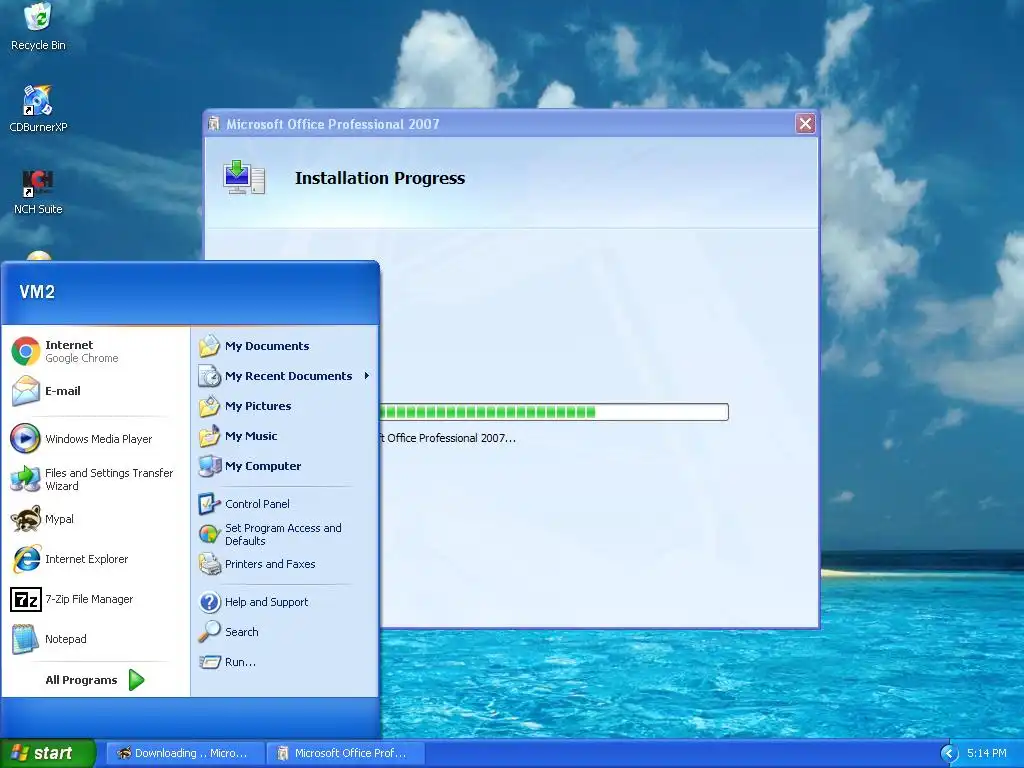Open Set Program Access and Defaults
The image size is (1024, 768).
pyautogui.click(x=270, y=534)
